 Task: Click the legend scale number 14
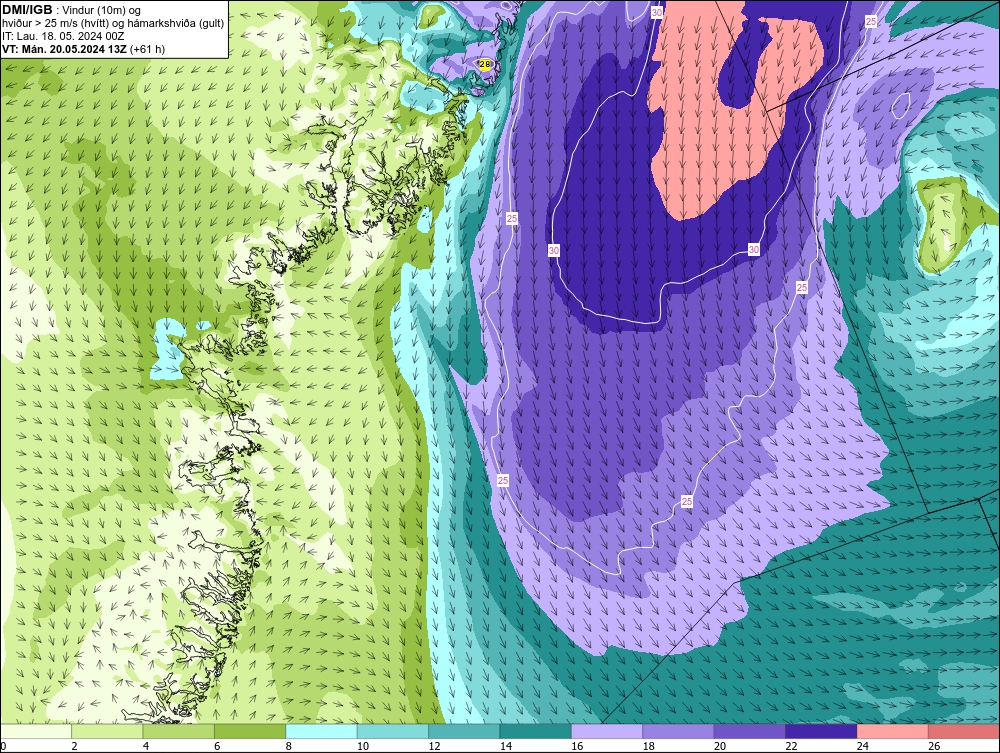(x=506, y=746)
